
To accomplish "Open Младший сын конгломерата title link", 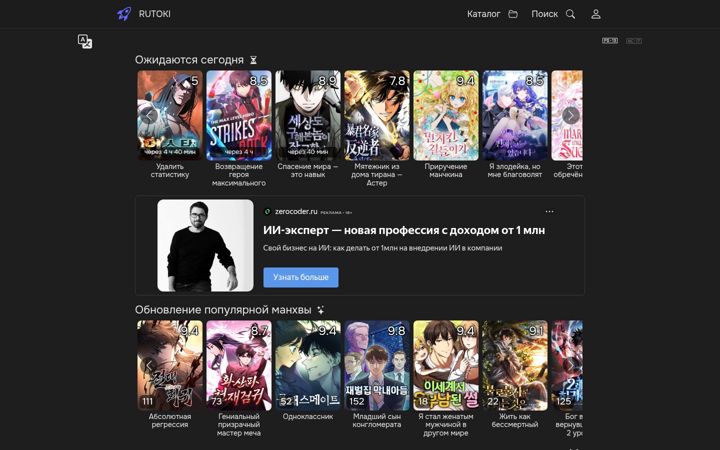I will 377,421.
